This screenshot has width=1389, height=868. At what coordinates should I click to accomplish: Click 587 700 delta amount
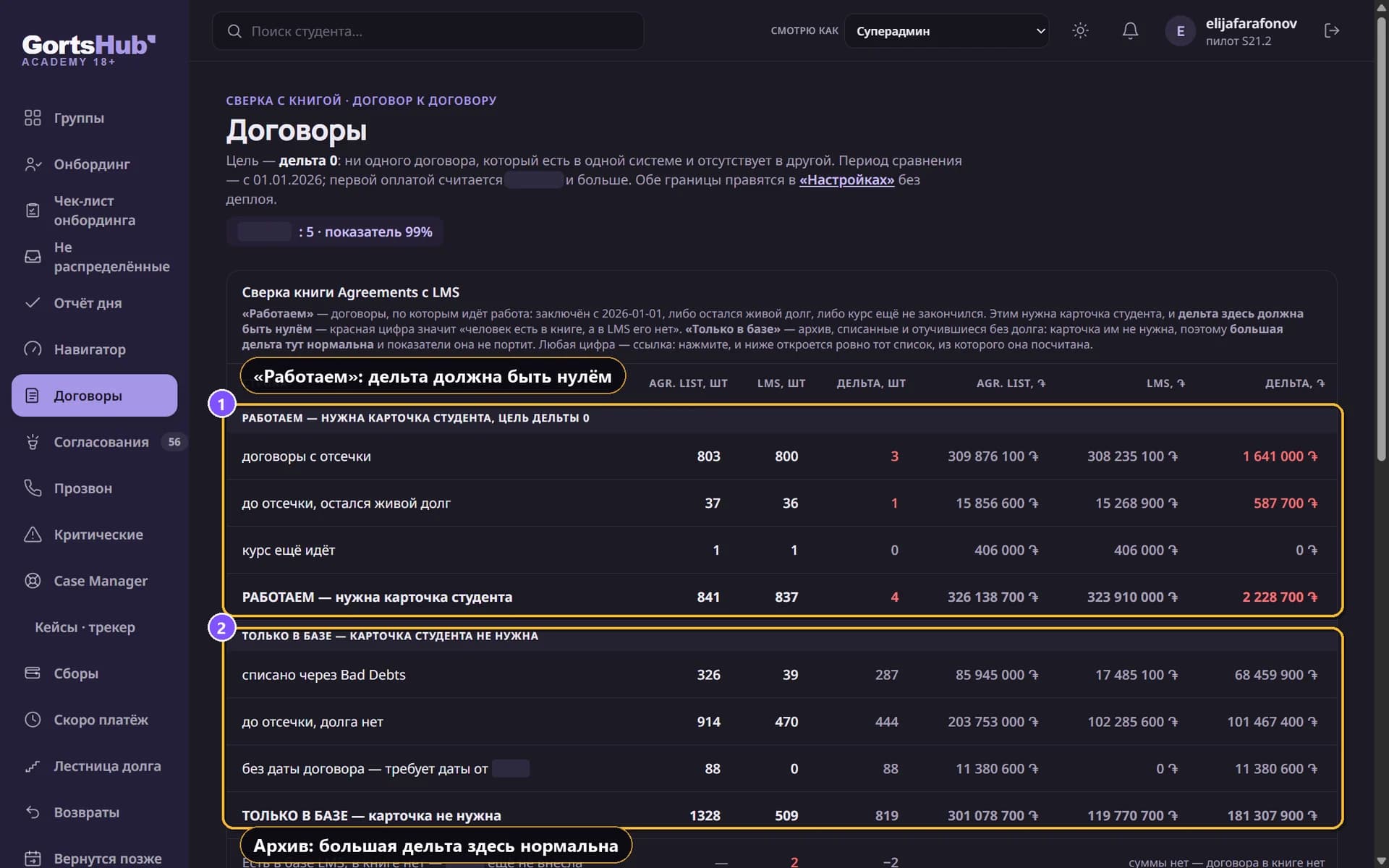(1286, 503)
